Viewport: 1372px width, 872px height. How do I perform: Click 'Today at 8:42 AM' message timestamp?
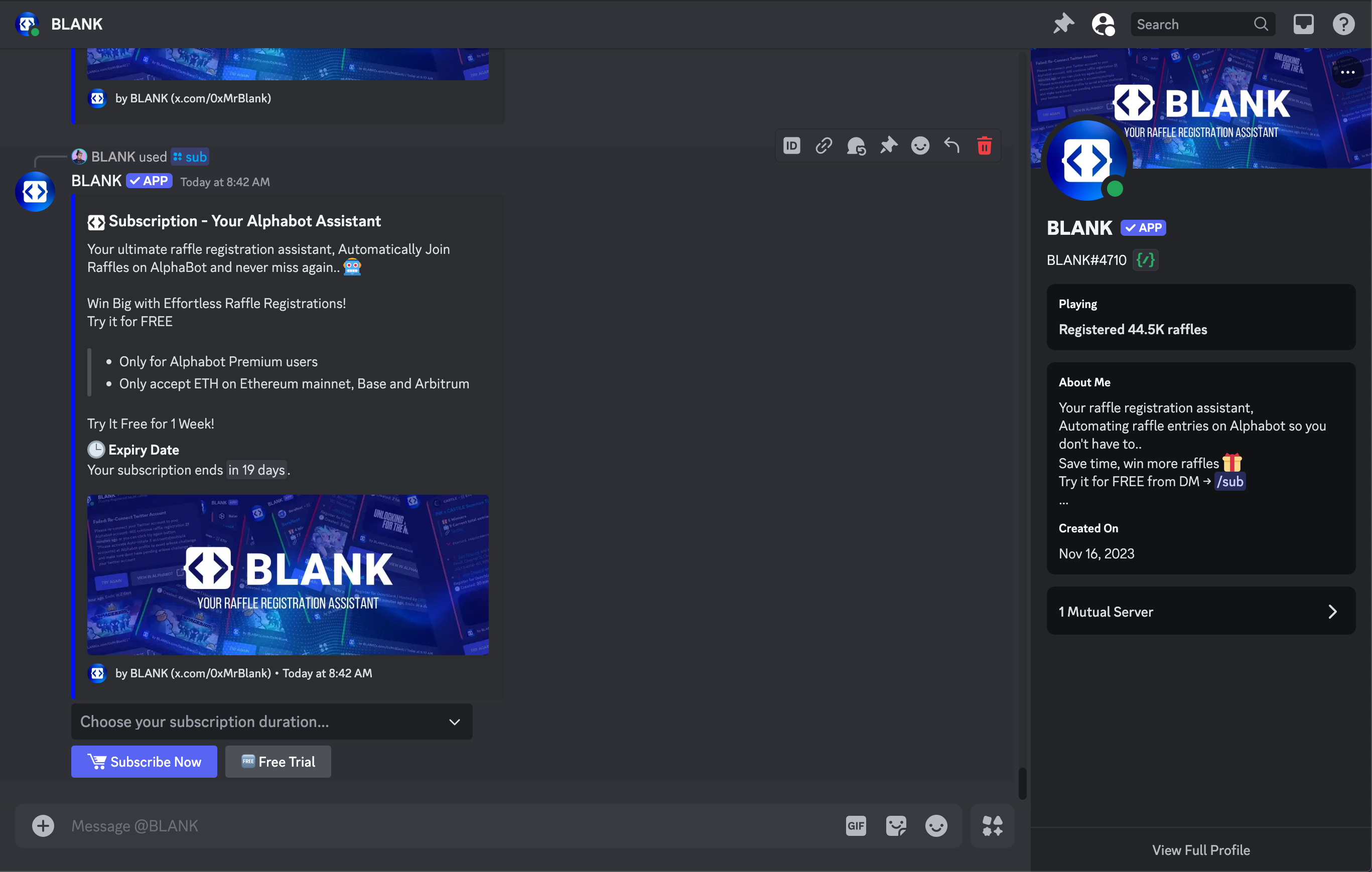click(x=225, y=182)
